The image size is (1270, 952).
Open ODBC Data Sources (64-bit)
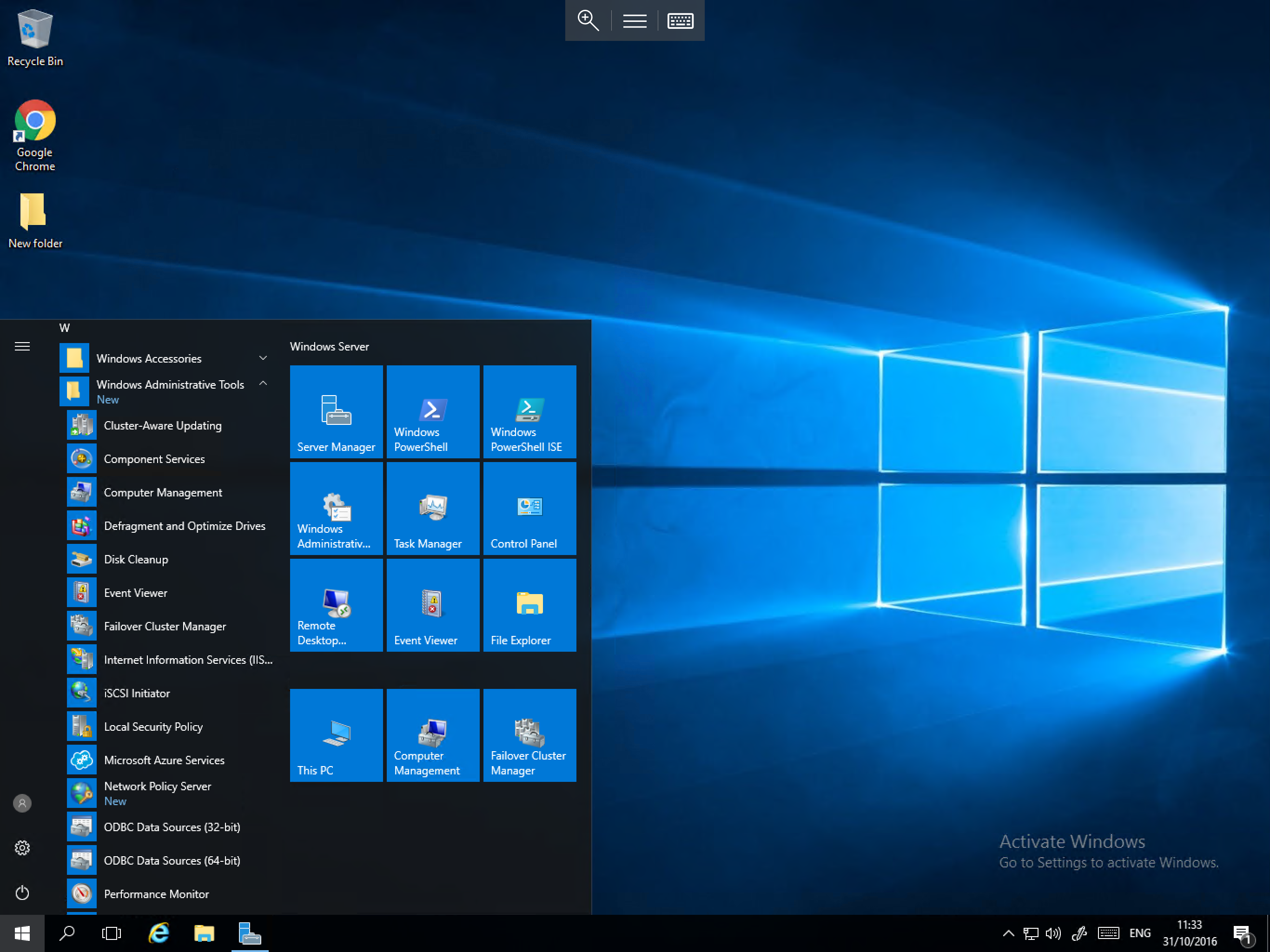[x=171, y=860]
